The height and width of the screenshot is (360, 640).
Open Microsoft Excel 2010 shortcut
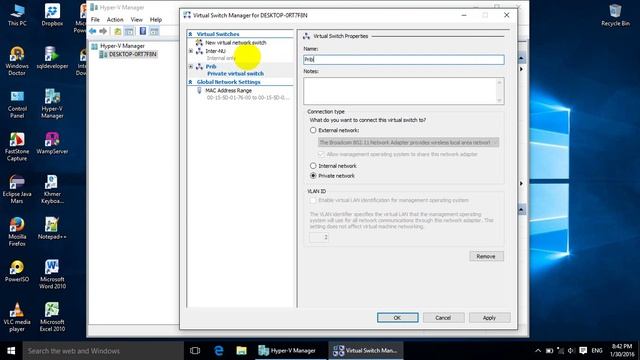tap(52, 317)
